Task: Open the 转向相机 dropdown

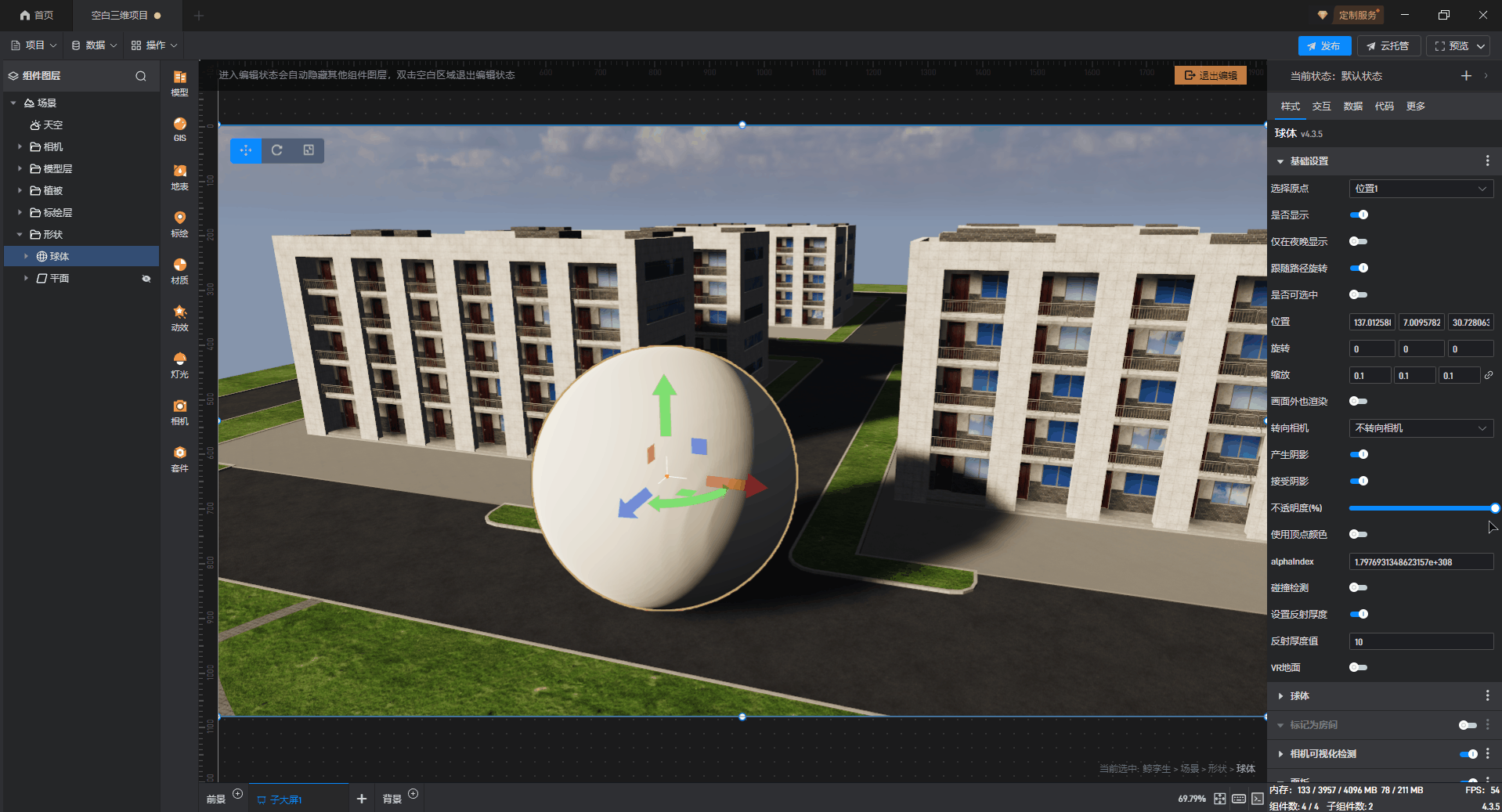Action: pos(1421,428)
